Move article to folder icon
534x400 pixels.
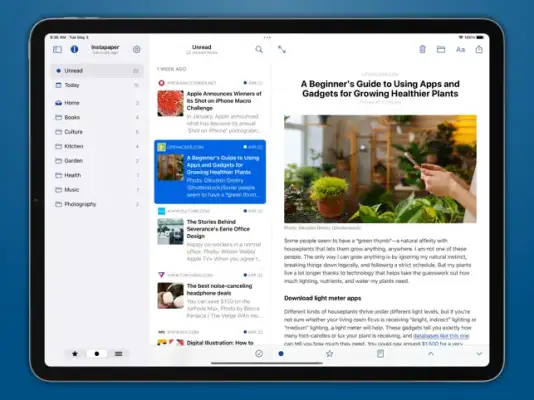pos(441,49)
